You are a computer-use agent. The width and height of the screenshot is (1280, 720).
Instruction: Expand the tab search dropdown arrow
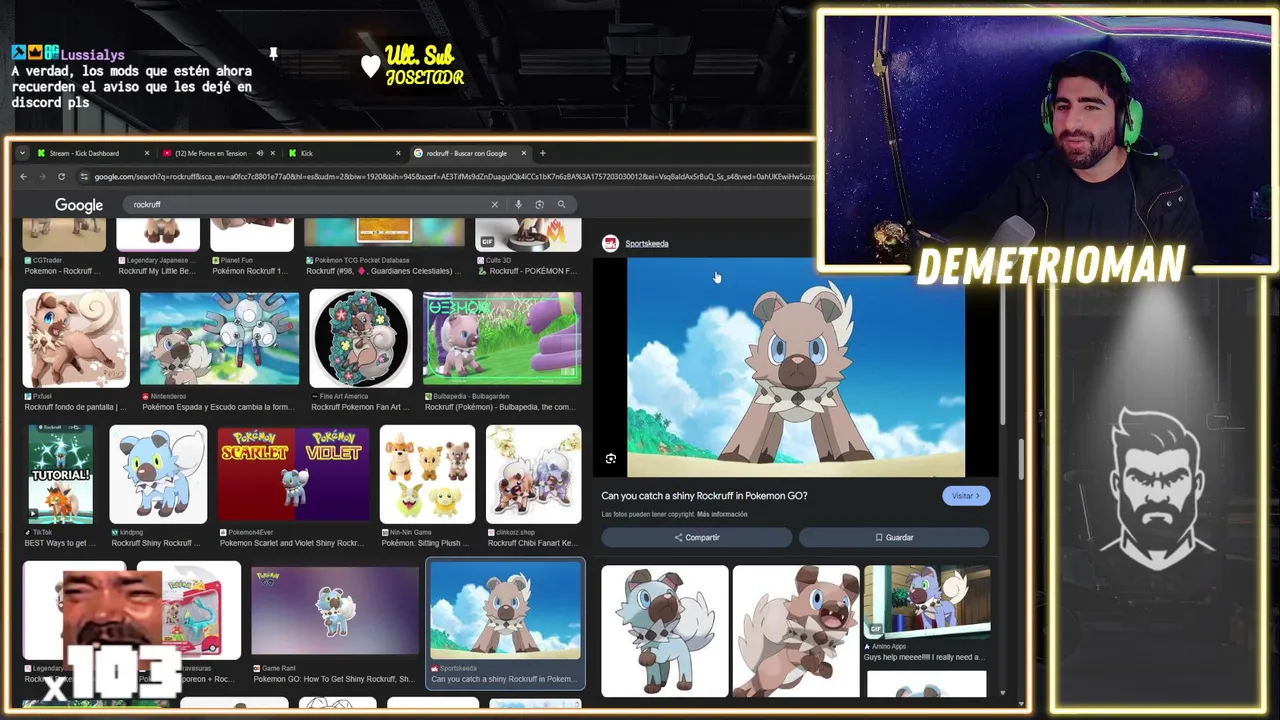click(22, 153)
